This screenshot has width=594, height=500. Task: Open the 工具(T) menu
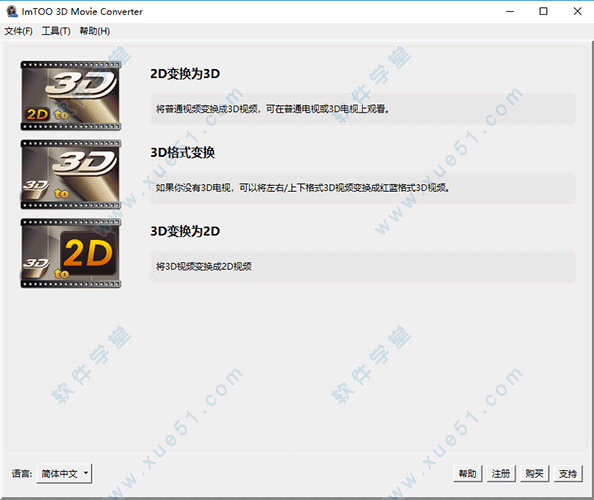click(x=56, y=31)
